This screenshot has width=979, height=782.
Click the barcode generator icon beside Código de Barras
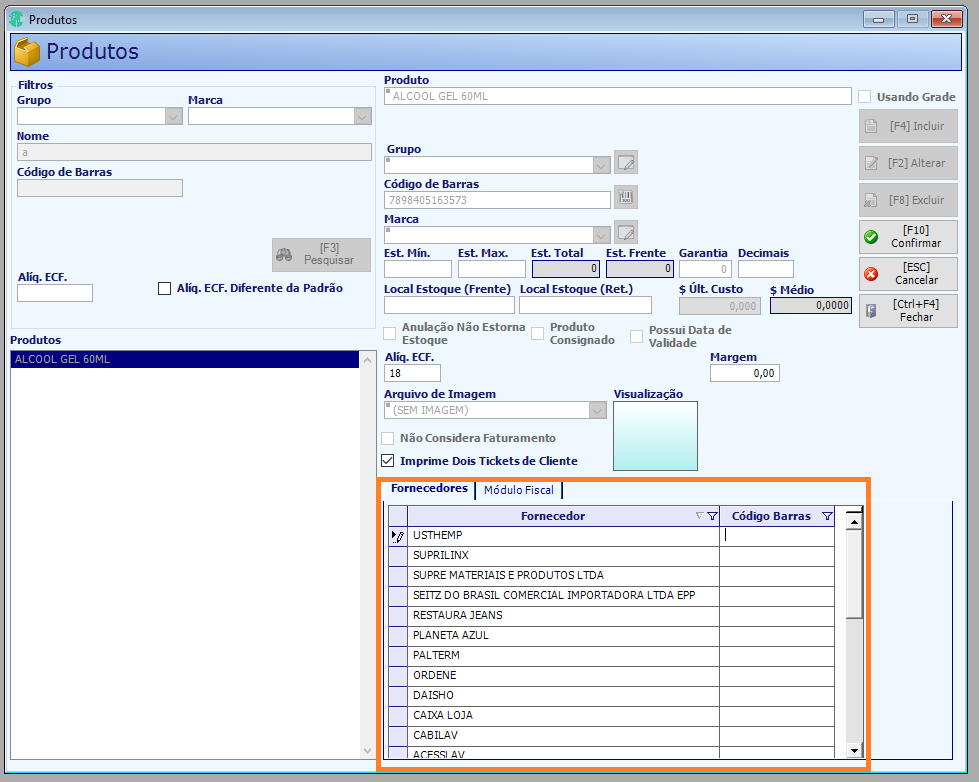click(626, 198)
